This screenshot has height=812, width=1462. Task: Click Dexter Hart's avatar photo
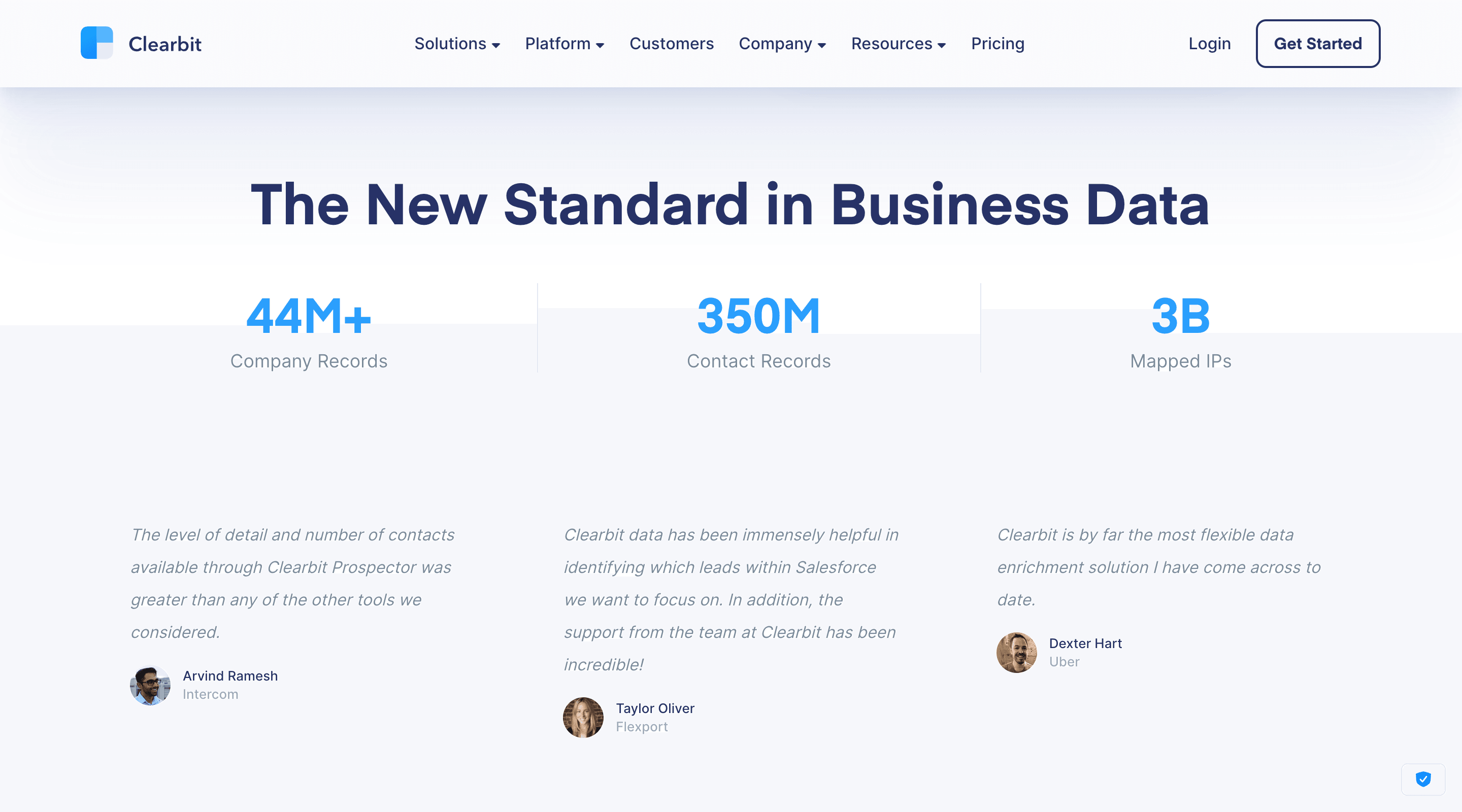(x=1016, y=653)
